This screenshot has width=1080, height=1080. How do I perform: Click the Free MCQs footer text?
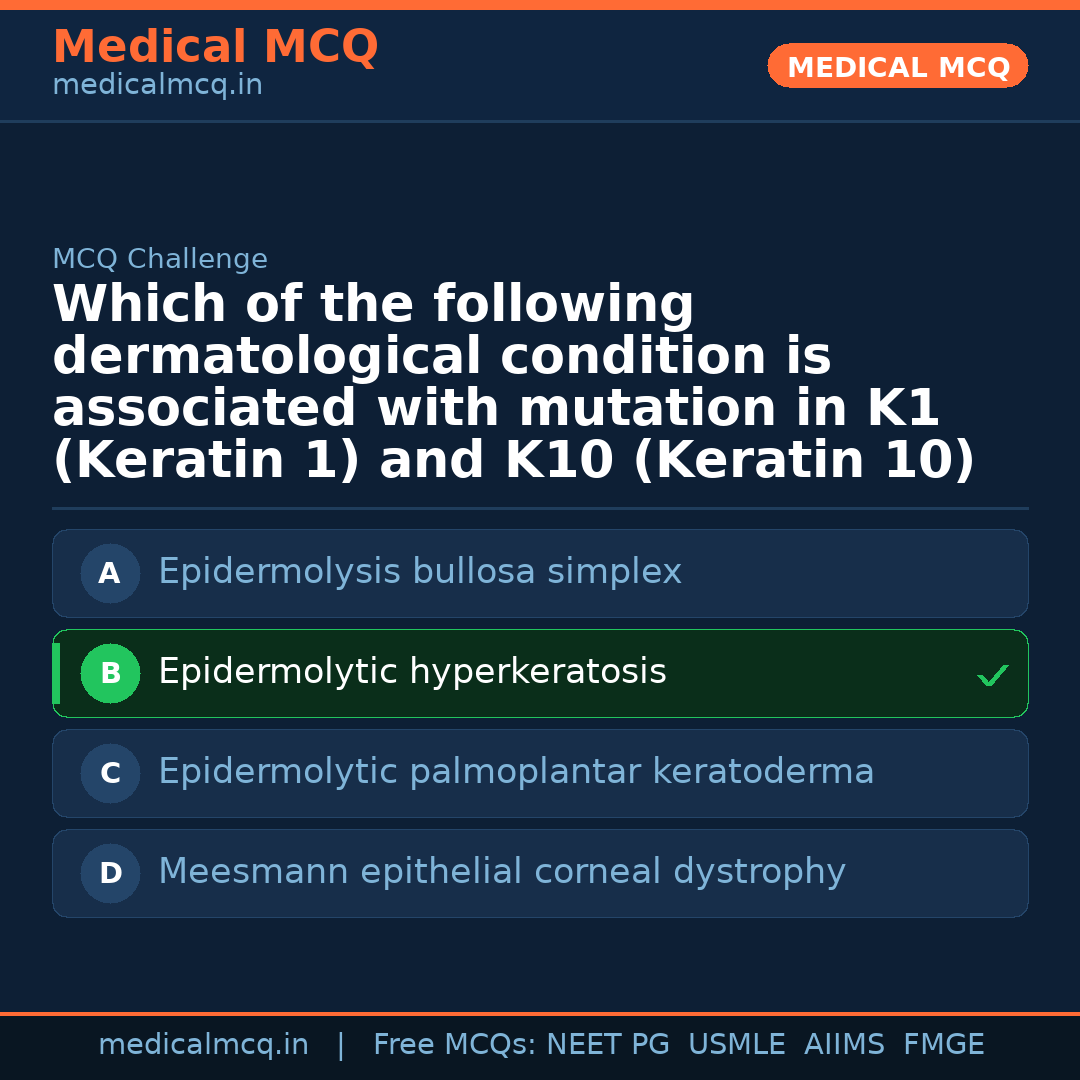[x=455, y=1045]
